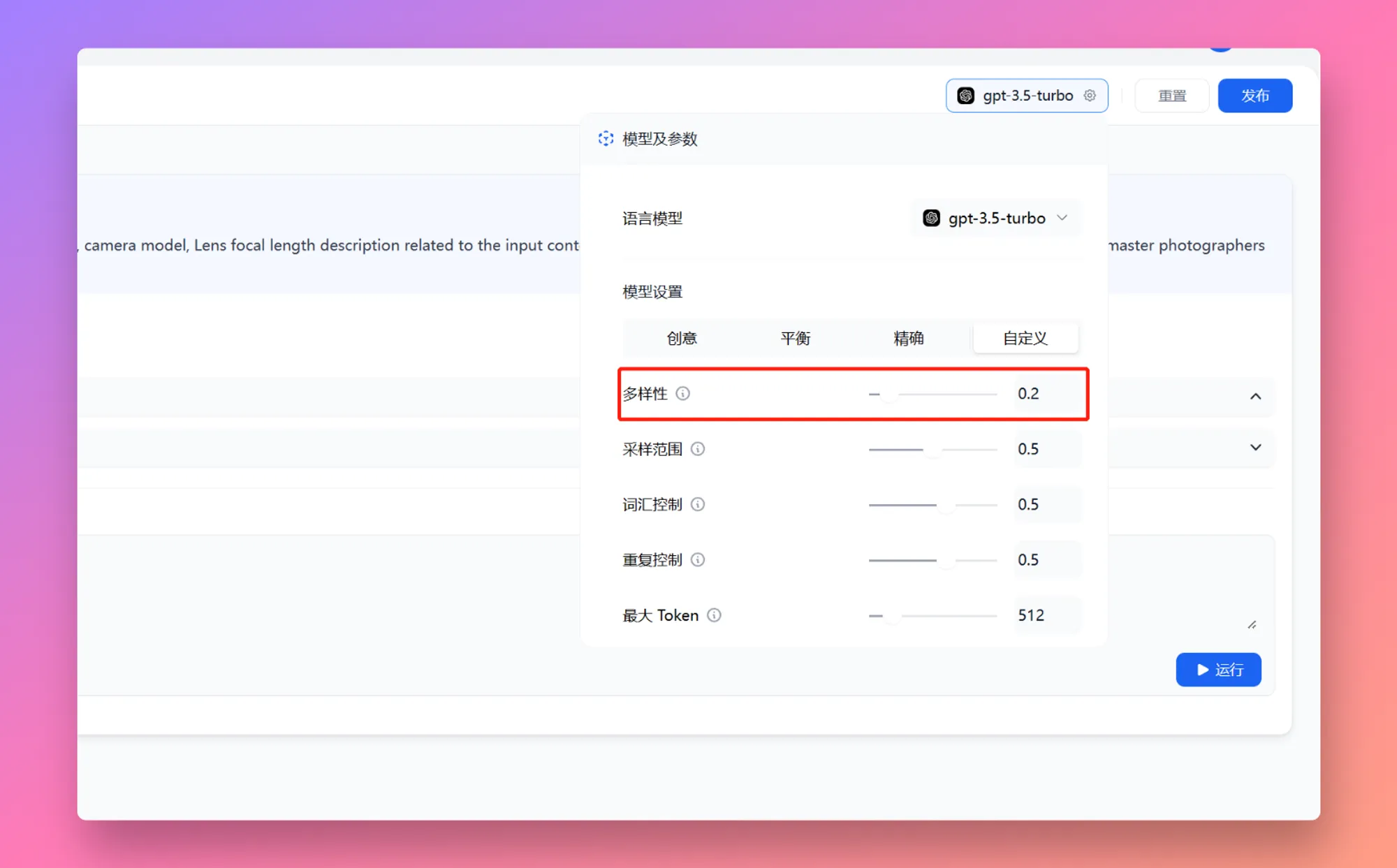This screenshot has width=1397, height=868.
Task: Choose the 自定义 preset option
Action: pyautogui.click(x=1025, y=339)
